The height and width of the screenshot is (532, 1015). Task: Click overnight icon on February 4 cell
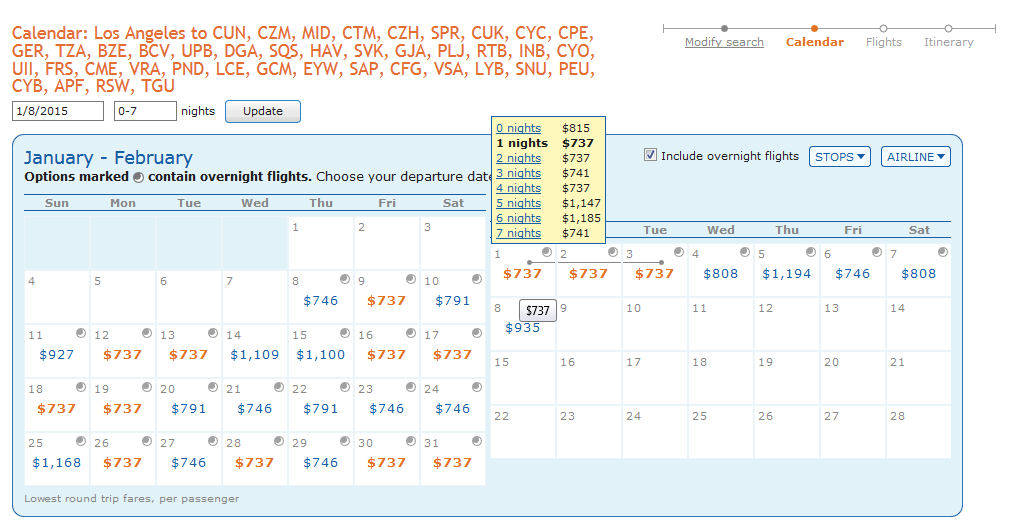click(x=744, y=252)
